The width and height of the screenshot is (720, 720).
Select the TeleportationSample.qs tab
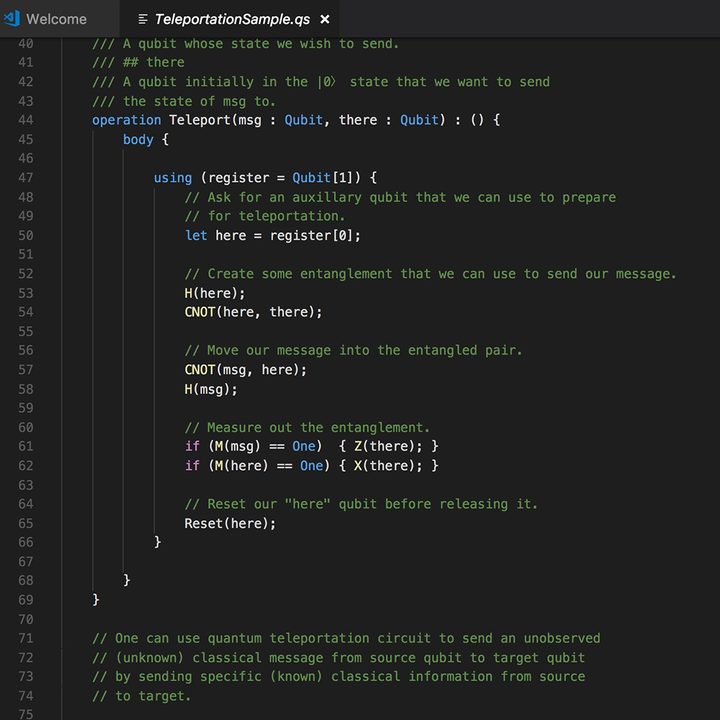pyautogui.click(x=232, y=19)
